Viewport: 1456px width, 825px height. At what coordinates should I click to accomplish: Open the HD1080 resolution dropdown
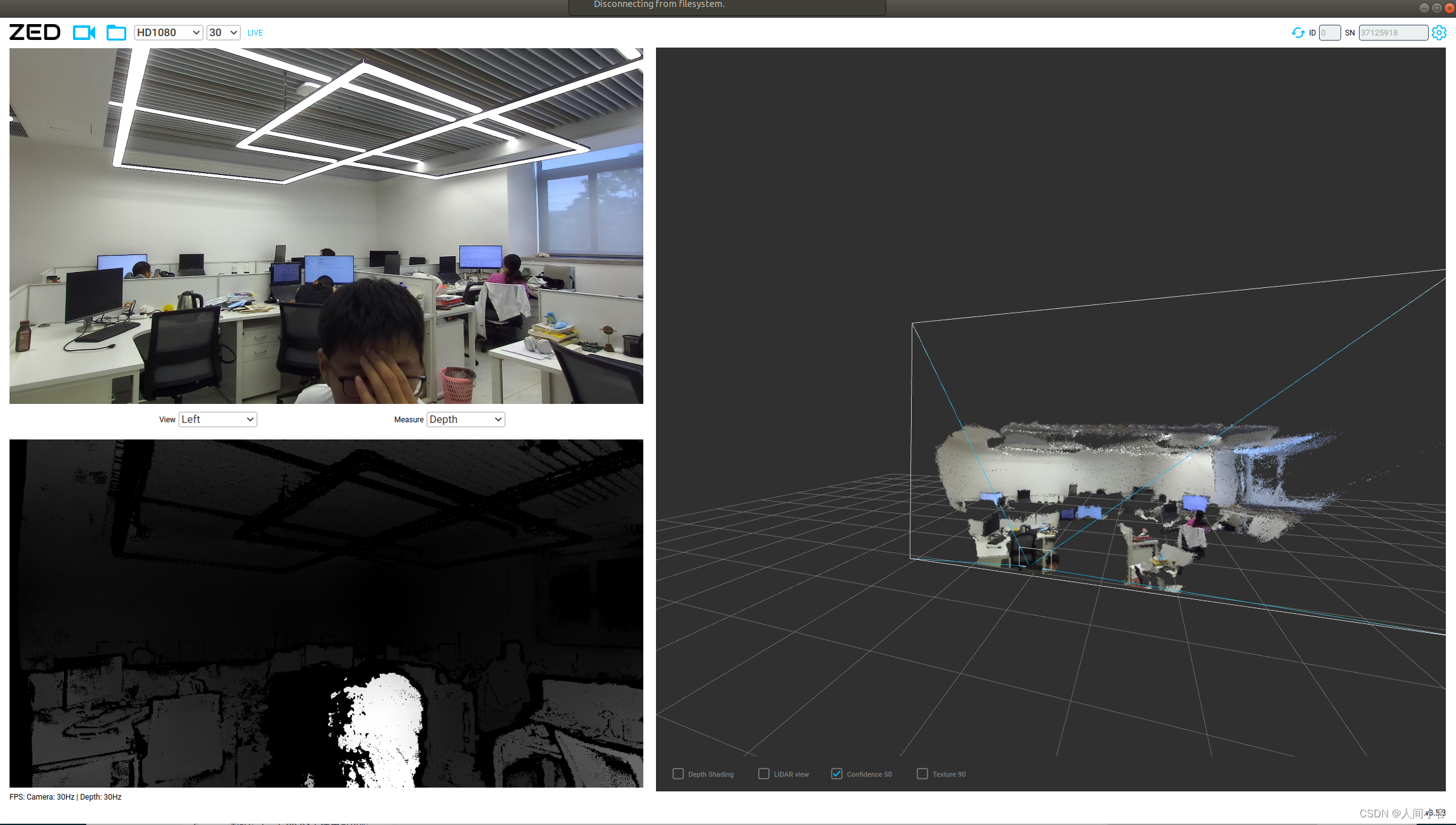pos(168,32)
